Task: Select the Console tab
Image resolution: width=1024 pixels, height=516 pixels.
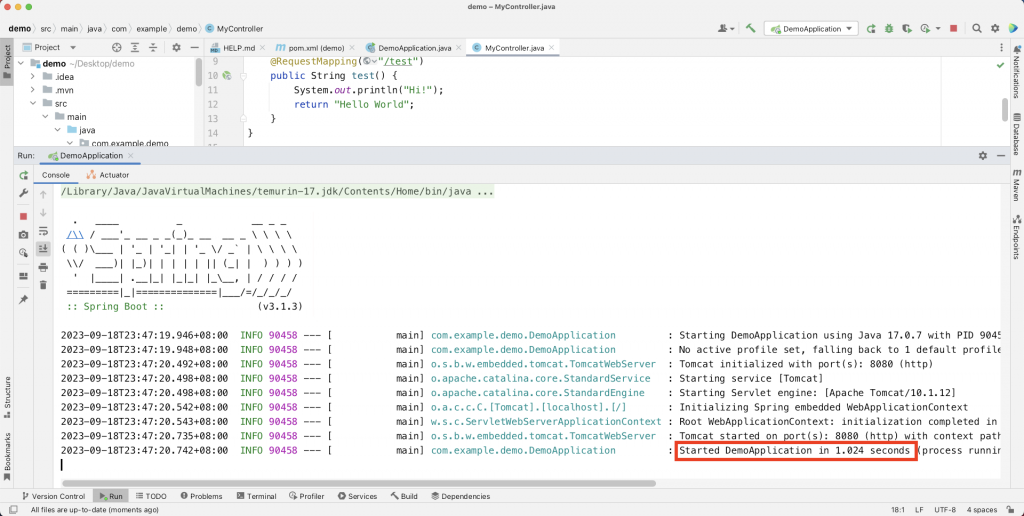Action: [x=56, y=175]
